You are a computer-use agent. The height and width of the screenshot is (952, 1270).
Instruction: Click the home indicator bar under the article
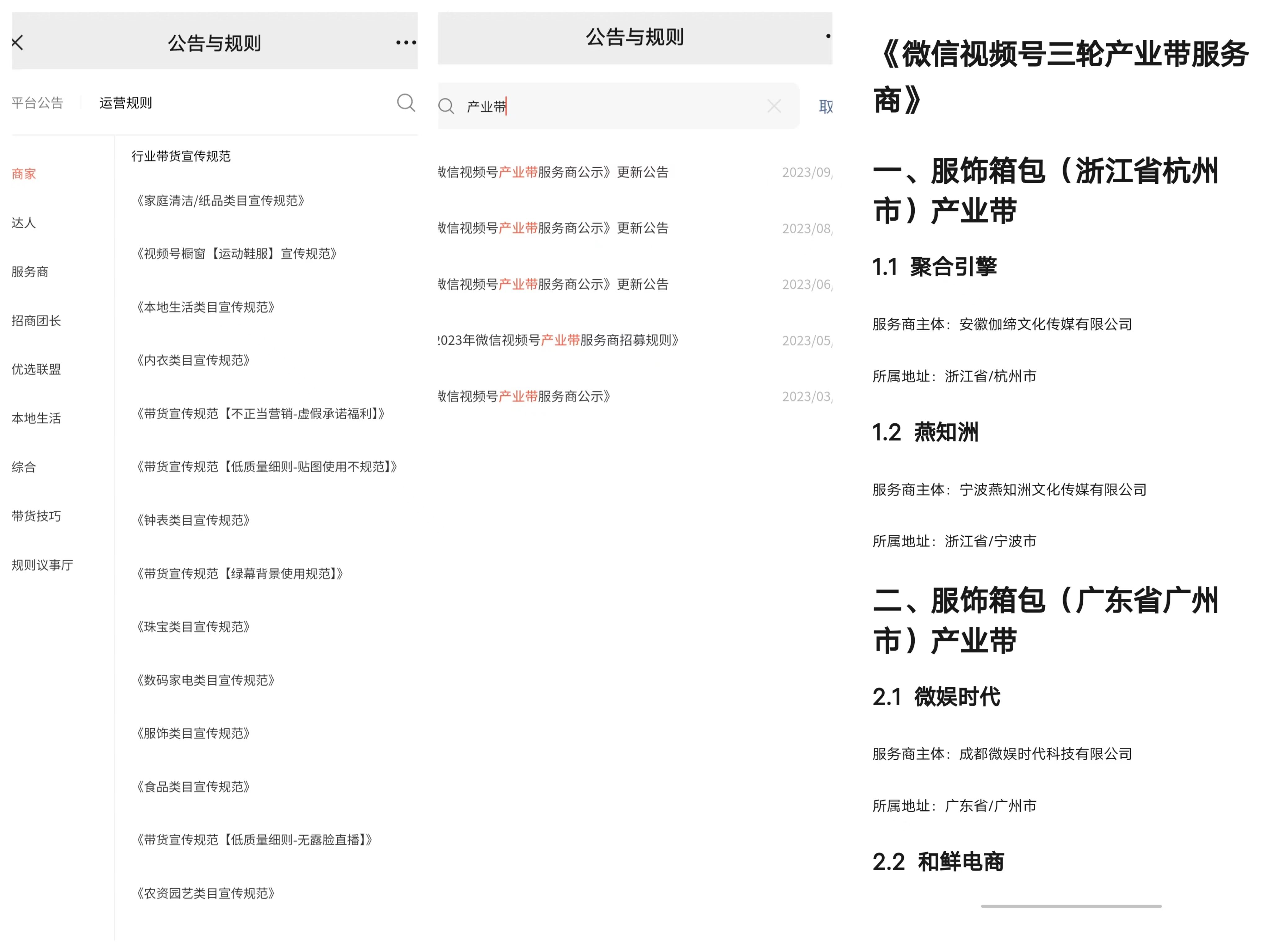point(1071,906)
